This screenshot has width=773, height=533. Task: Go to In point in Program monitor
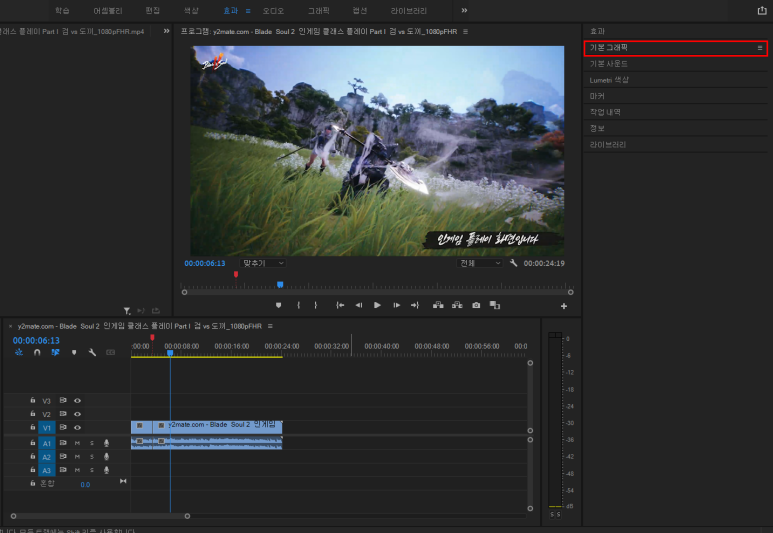tap(340, 305)
